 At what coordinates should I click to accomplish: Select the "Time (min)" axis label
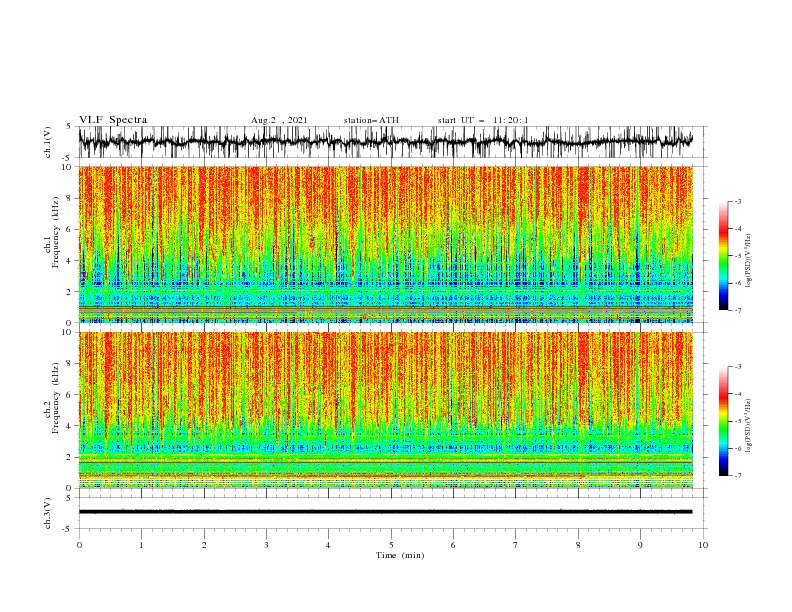pyautogui.click(x=400, y=555)
